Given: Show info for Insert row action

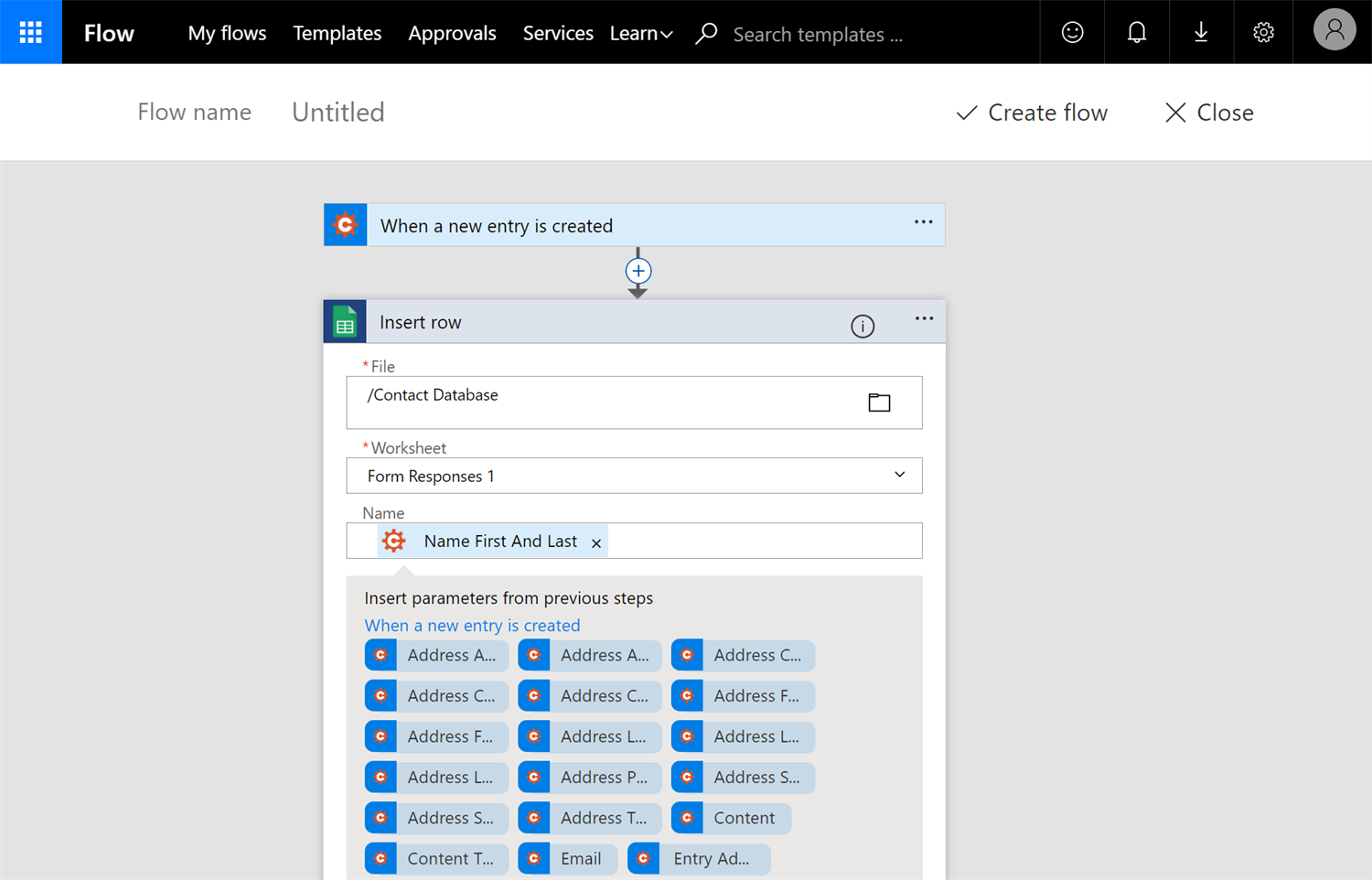Looking at the screenshot, I should coord(862,327).
